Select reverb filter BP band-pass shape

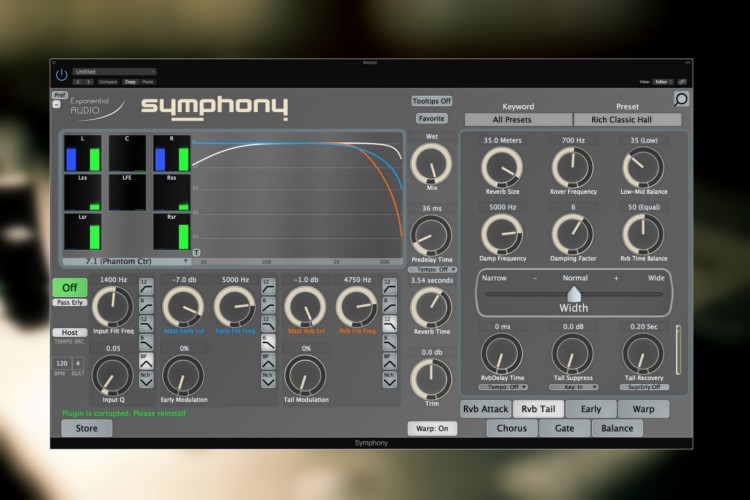pos(389,361)
